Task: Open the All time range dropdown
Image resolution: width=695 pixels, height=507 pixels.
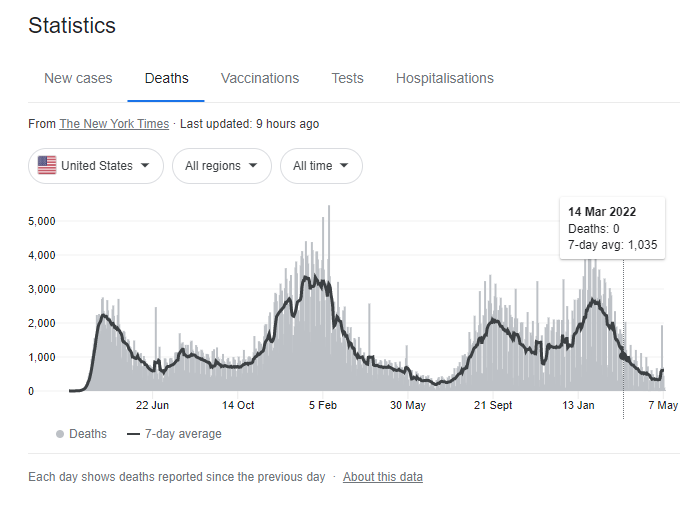Action: (321, 166)
